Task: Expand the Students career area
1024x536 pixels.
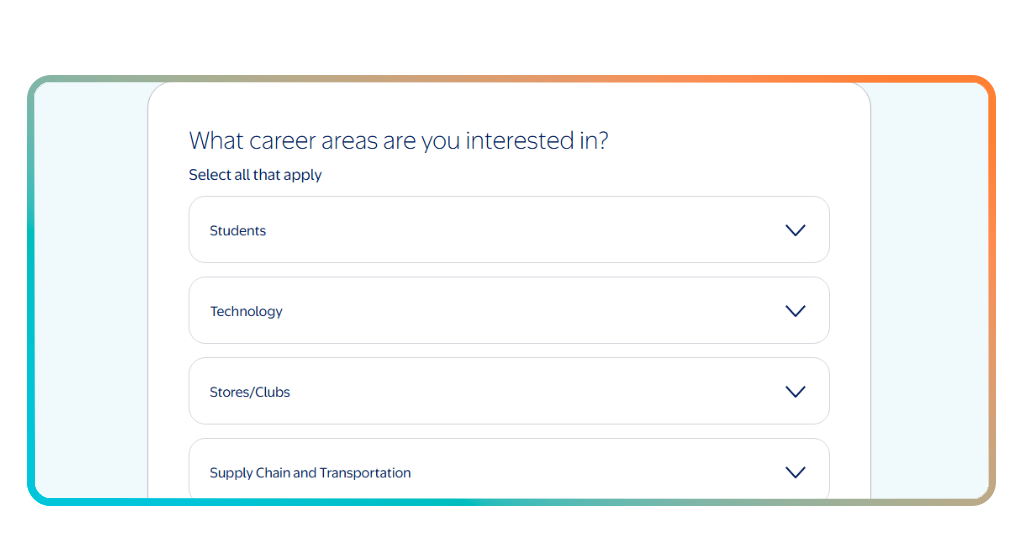Action: tap(509, 230)
